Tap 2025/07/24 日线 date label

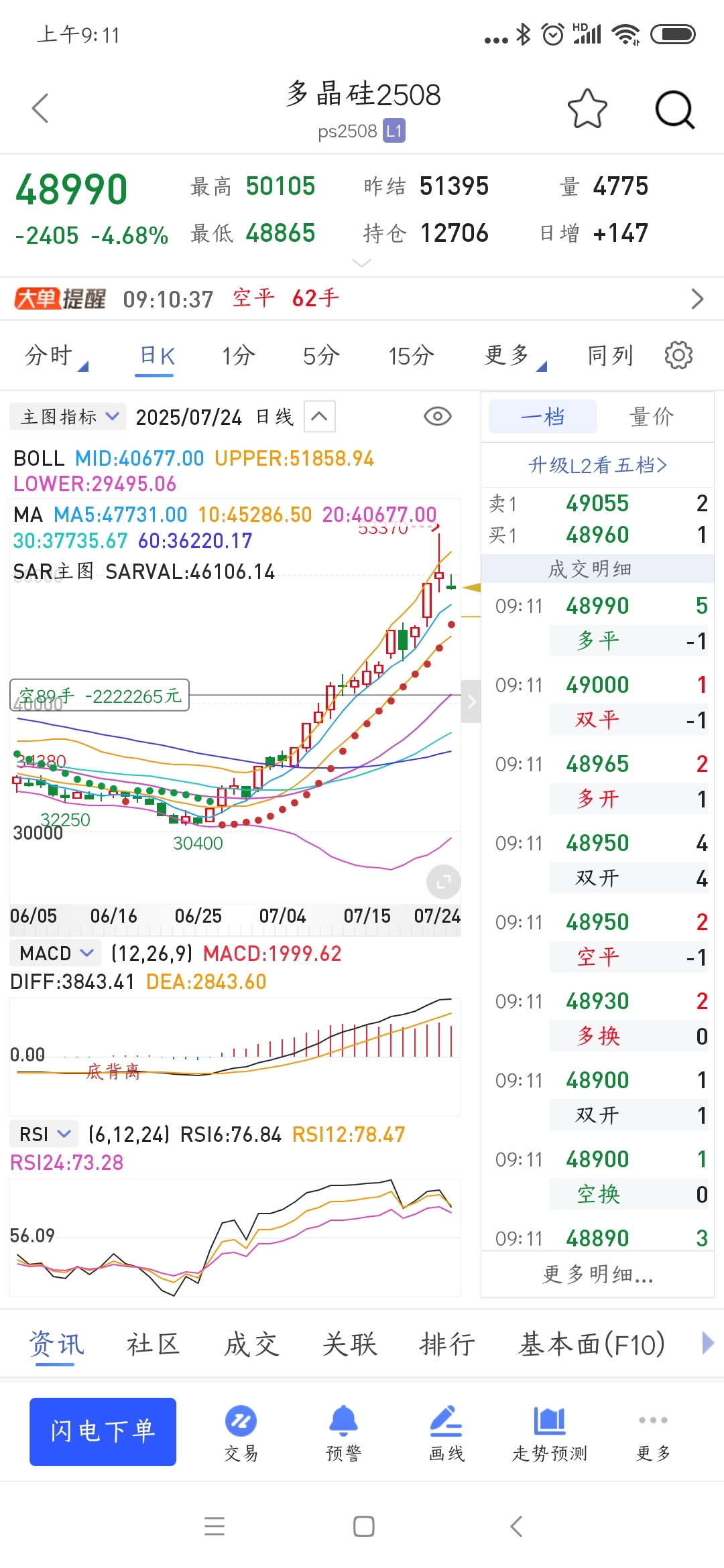(215, 417)
